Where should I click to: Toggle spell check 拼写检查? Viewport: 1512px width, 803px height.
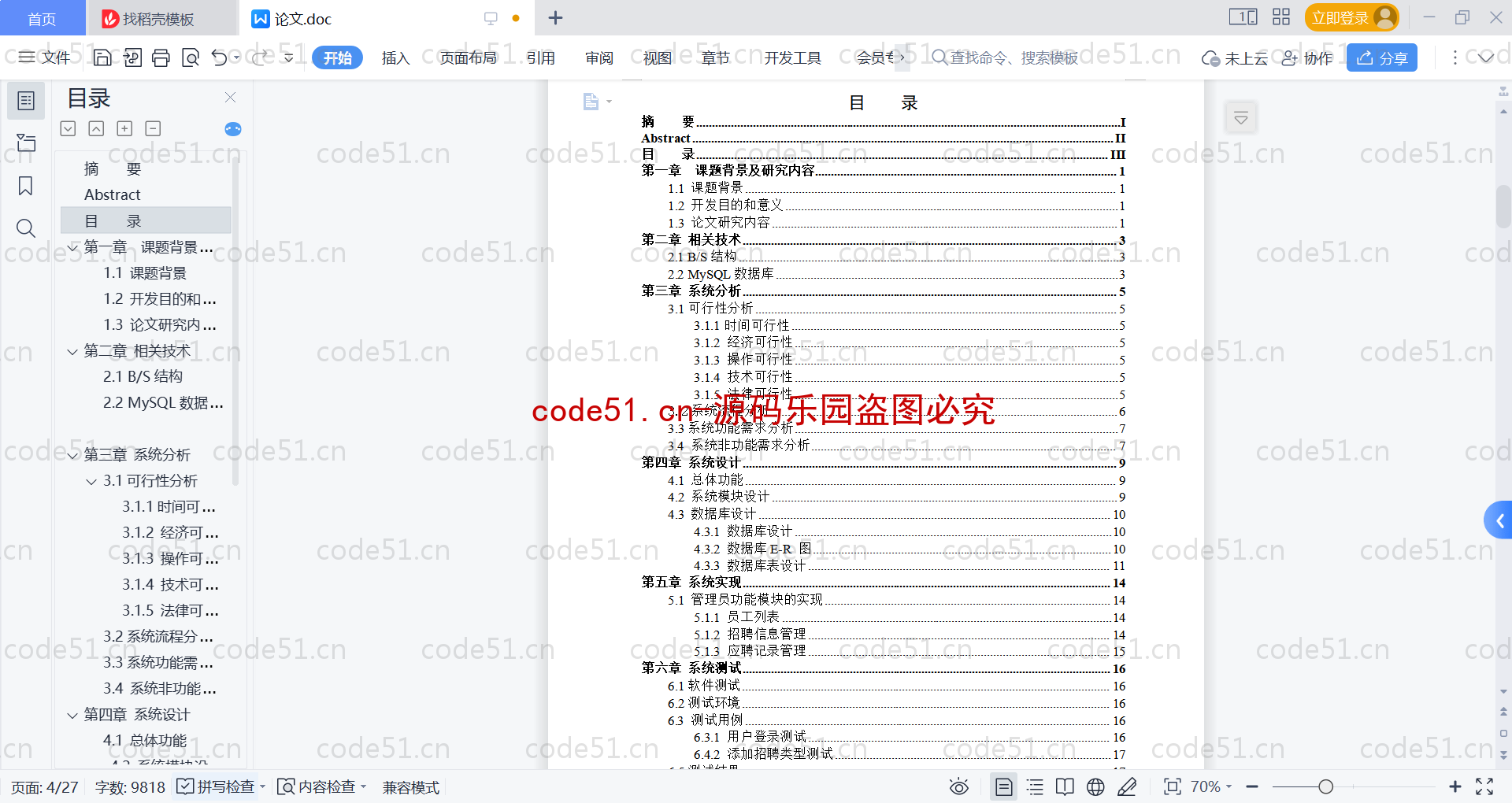(x=216, y=786)
